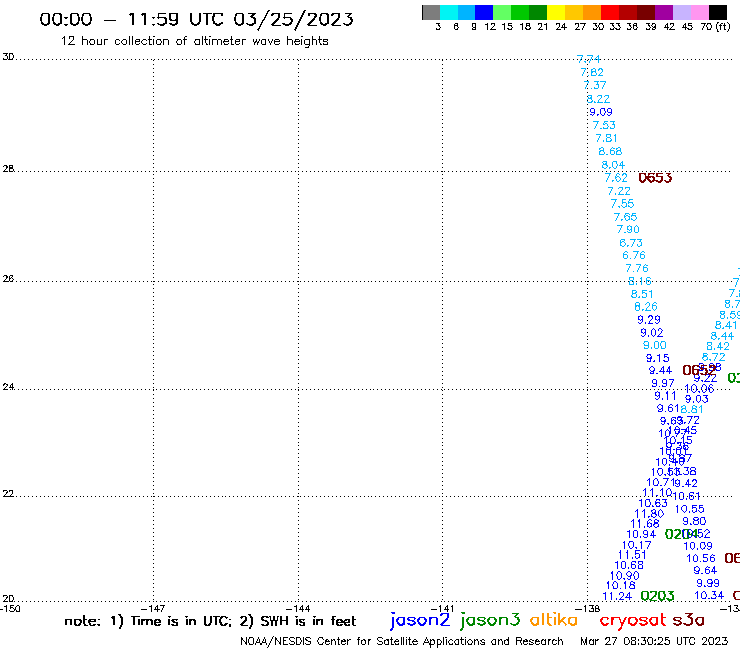
Task: Click the pink swatch in the color scale
Action: click(699, 12)
